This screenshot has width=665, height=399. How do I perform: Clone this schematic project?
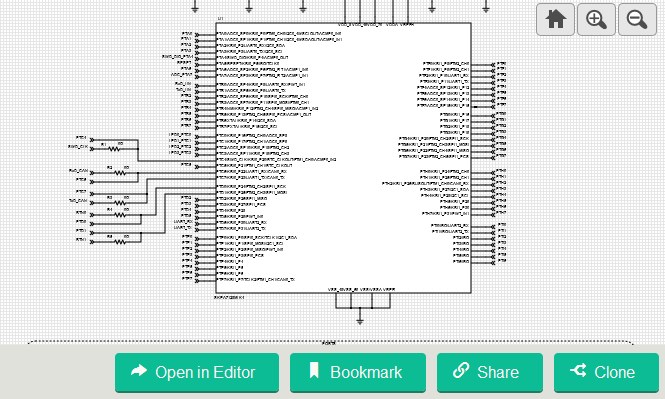606,372
